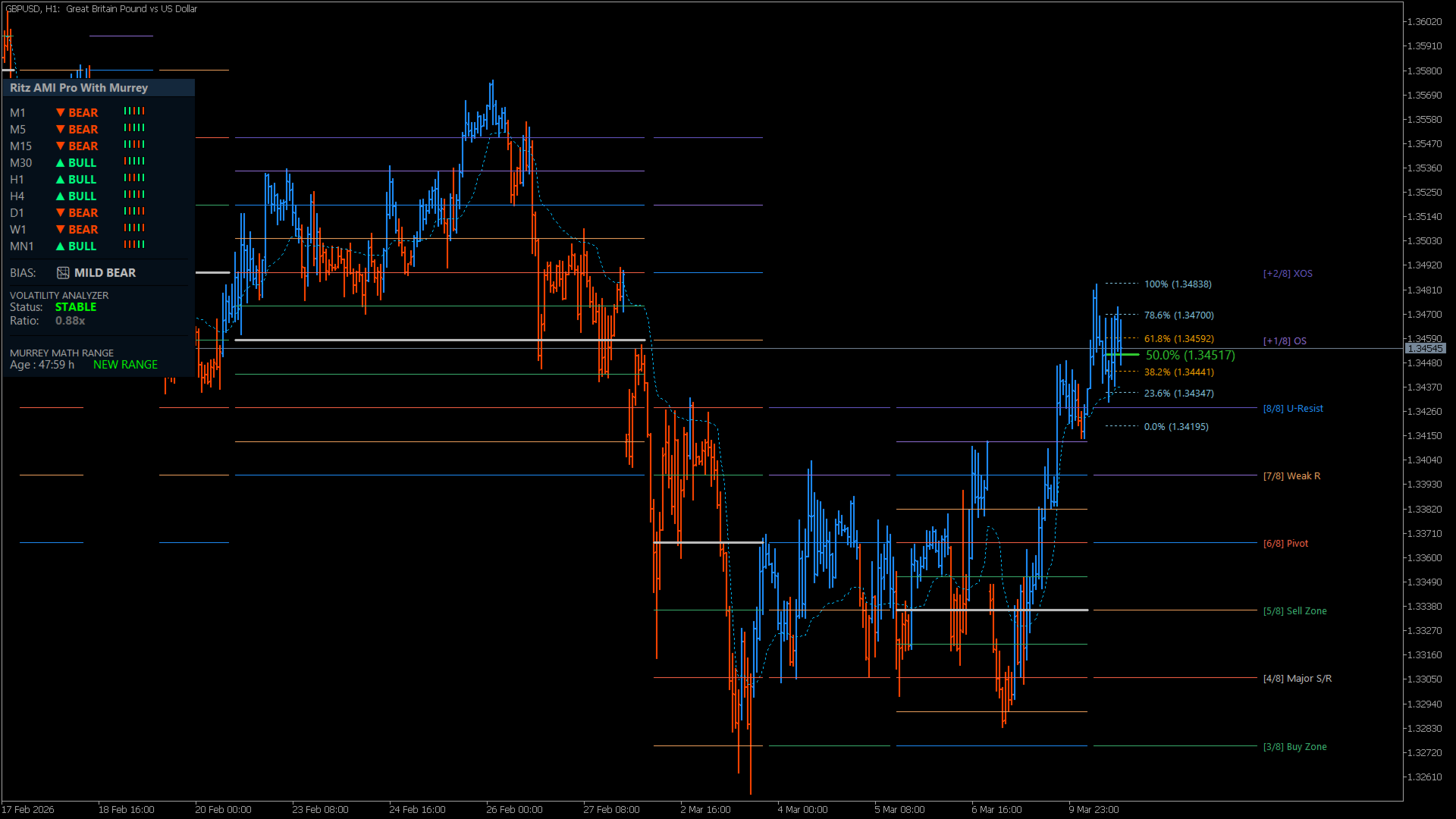Click the current price tag 1.34545
The width and height of the screenshot is (1456, 819).
click(1425, 348)
